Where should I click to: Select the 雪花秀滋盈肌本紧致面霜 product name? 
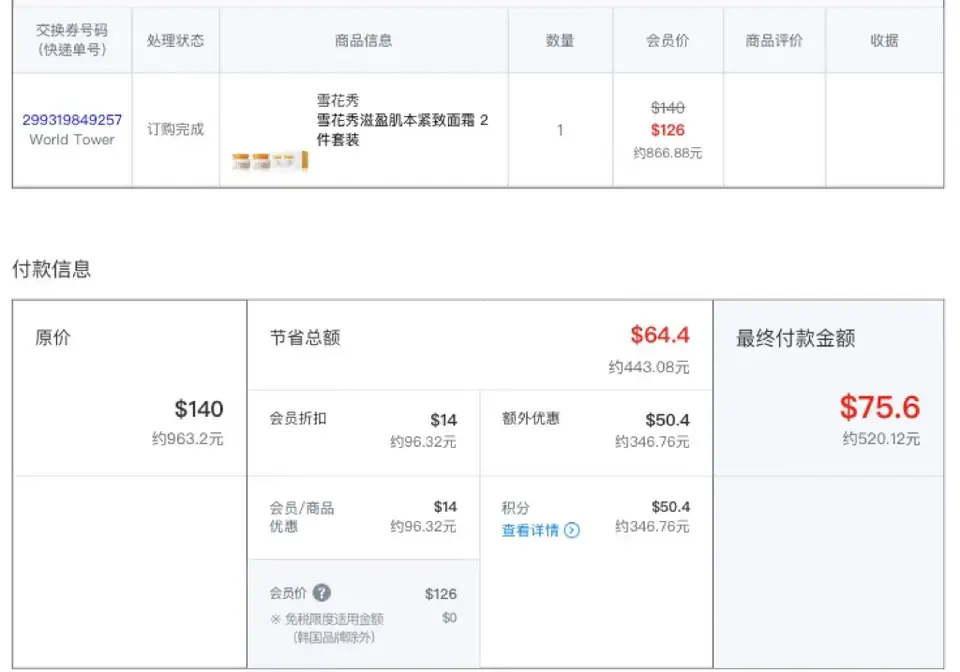coord(402,130)
